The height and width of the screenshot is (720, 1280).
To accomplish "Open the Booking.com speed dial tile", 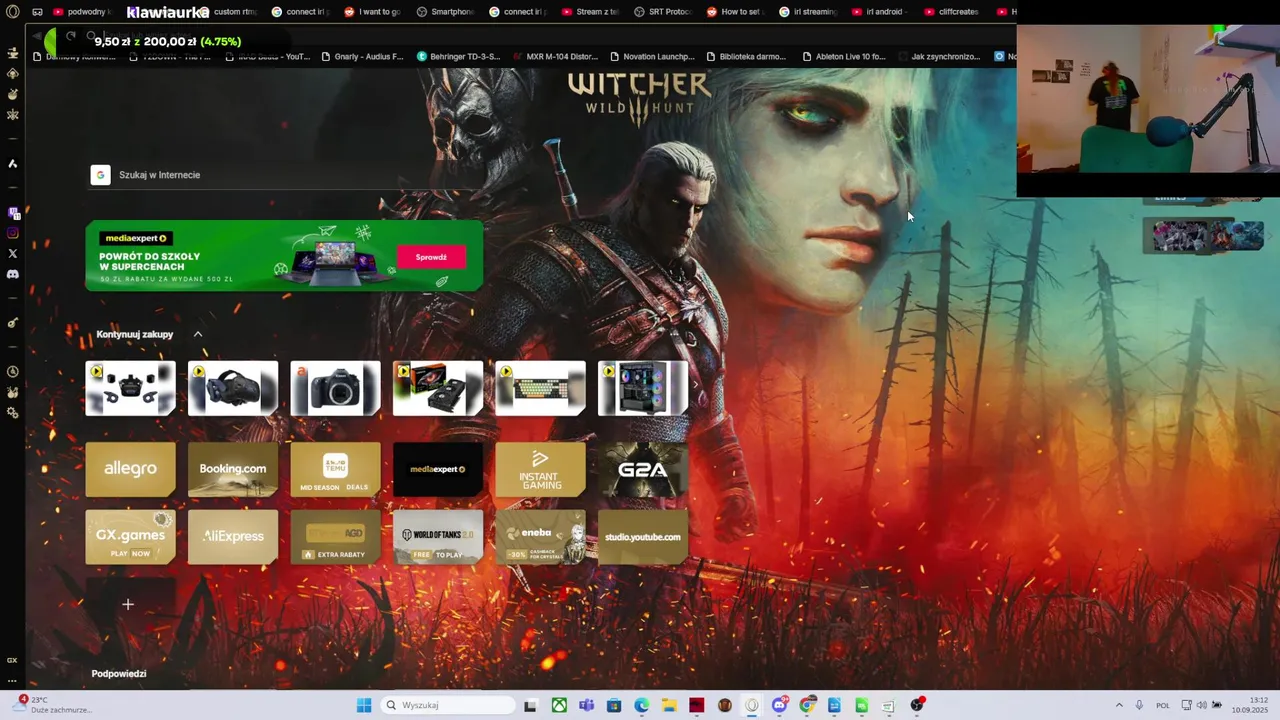I will point(233,469).
